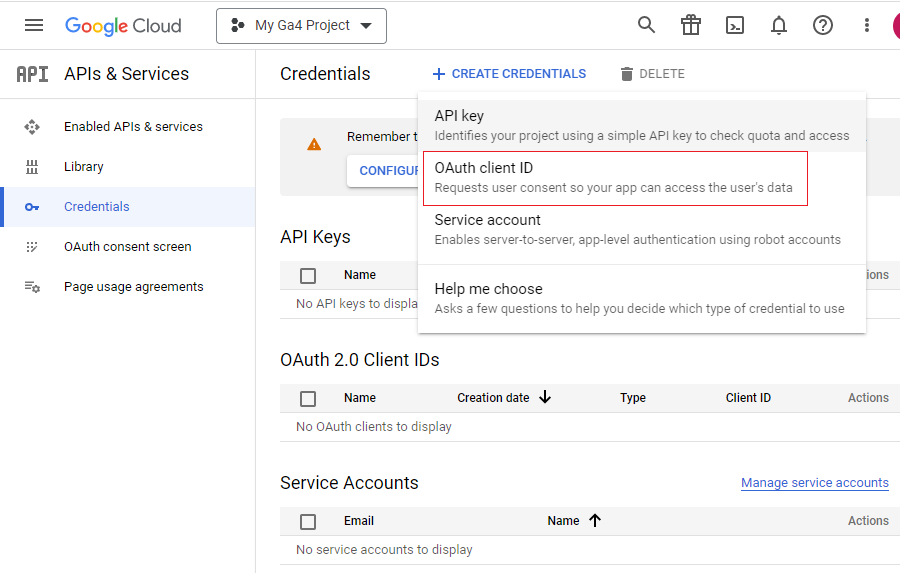900x573 pixels.
Task: Click the Enabled APIs & services icon
Action: [x=32, y=127]
